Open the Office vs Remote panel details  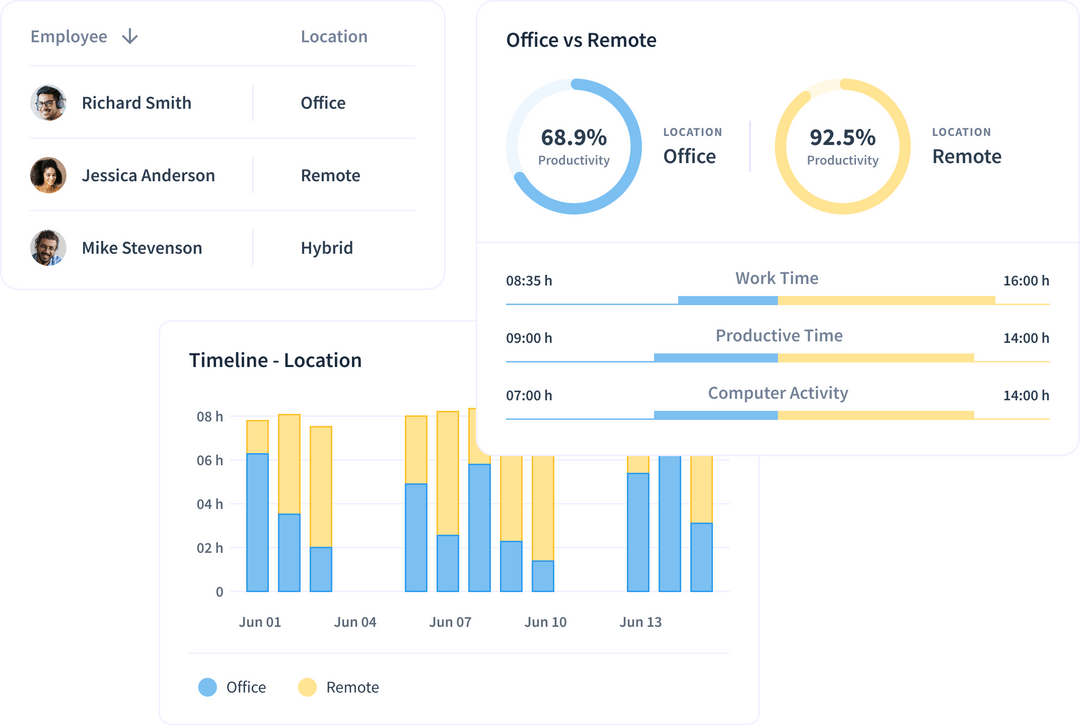coord(580,40)
